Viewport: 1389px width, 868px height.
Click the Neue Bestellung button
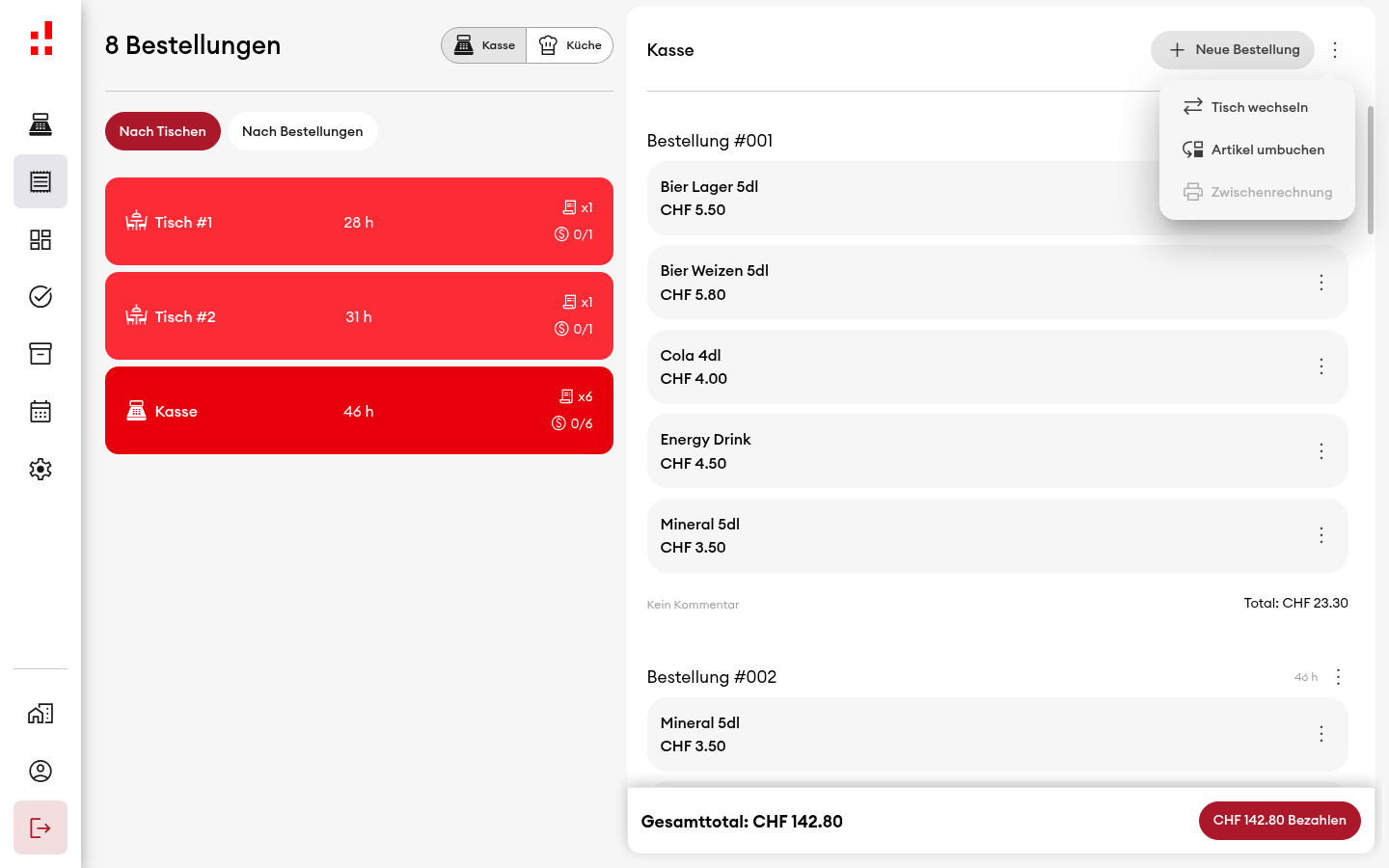pyautogui.click(x=1233, y=50)
